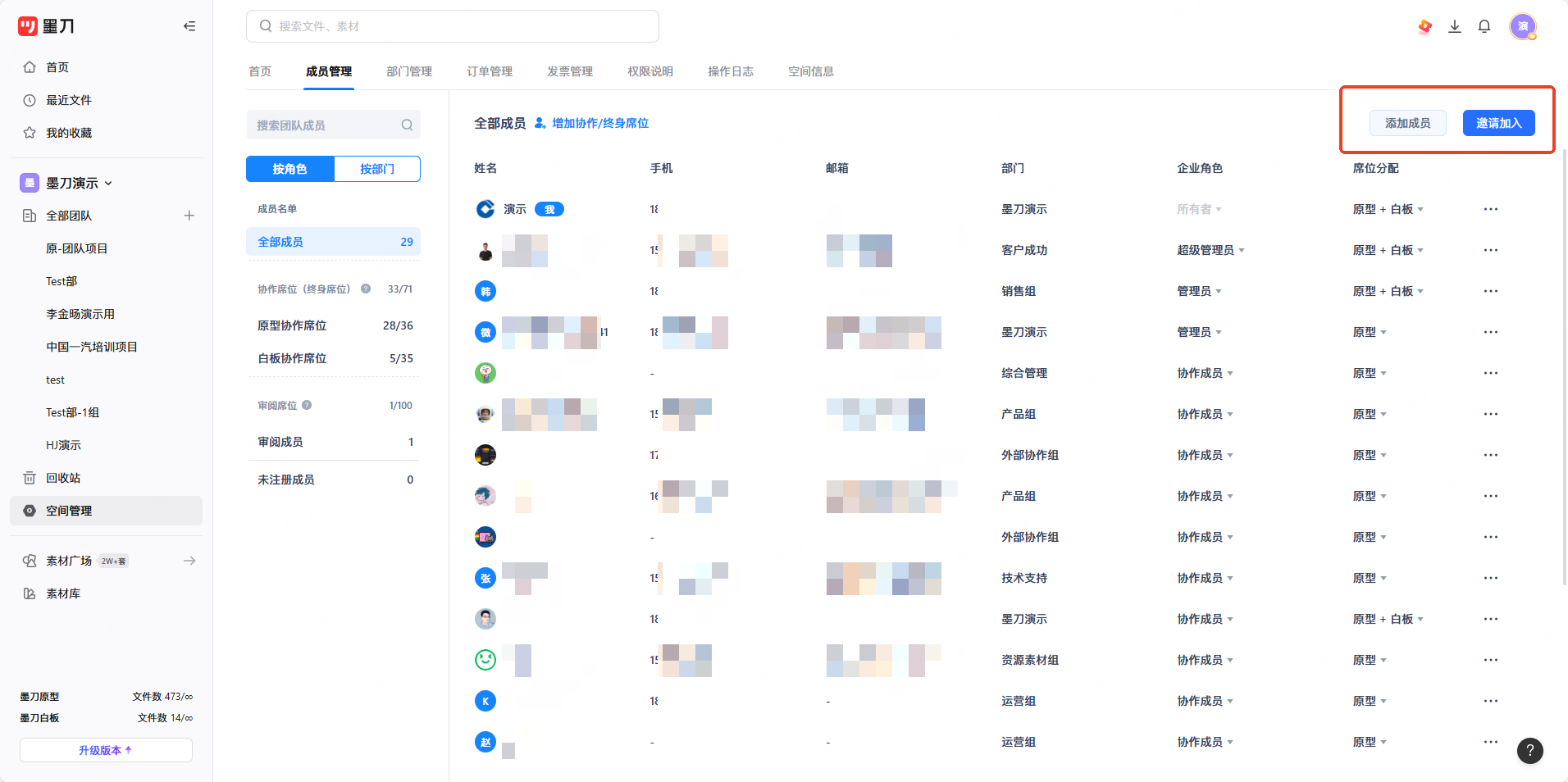Open the help question mark button

(1530, 750)
